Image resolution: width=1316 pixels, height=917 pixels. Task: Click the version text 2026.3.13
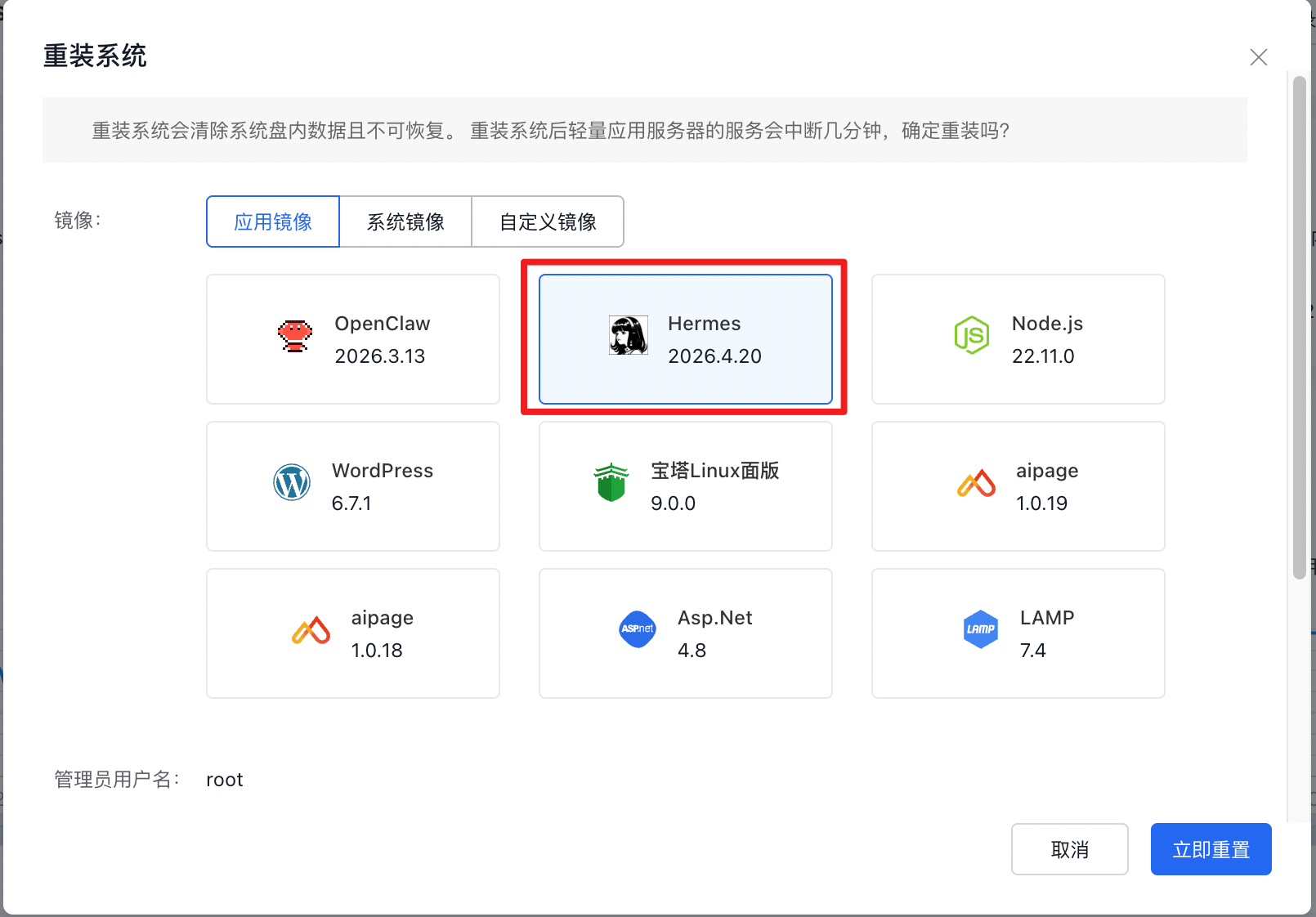(380, 356)
